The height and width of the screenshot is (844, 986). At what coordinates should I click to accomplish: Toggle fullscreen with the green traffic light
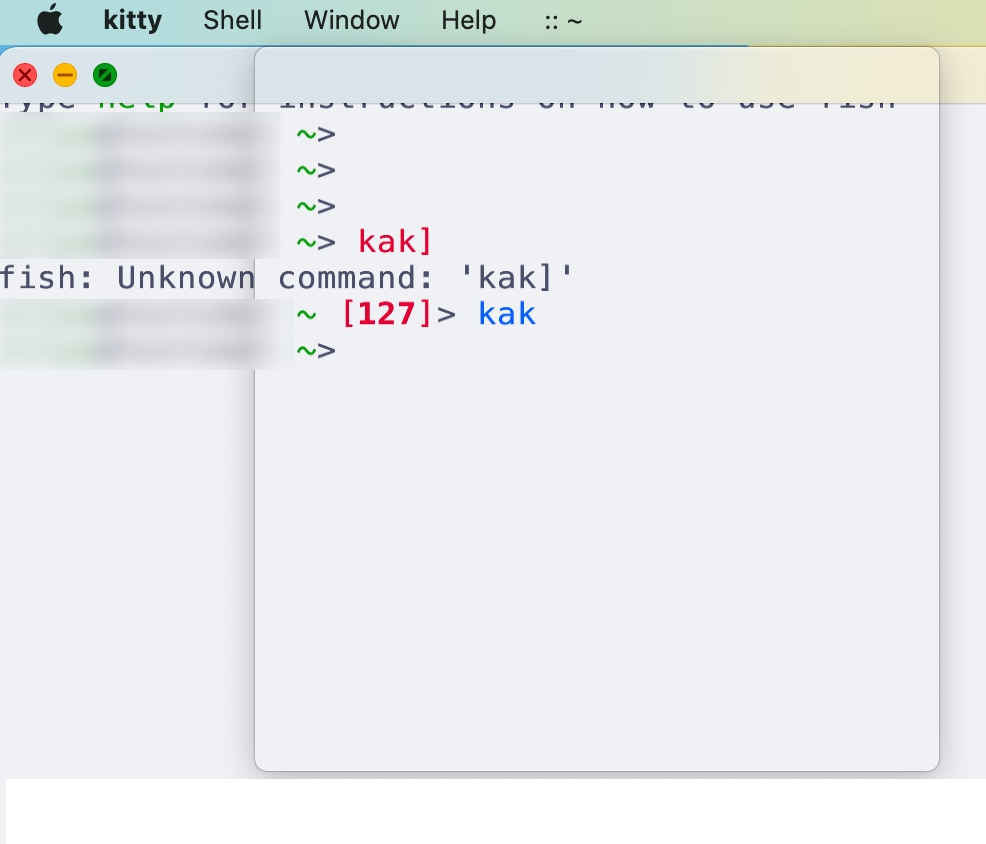tap(105, 75)
